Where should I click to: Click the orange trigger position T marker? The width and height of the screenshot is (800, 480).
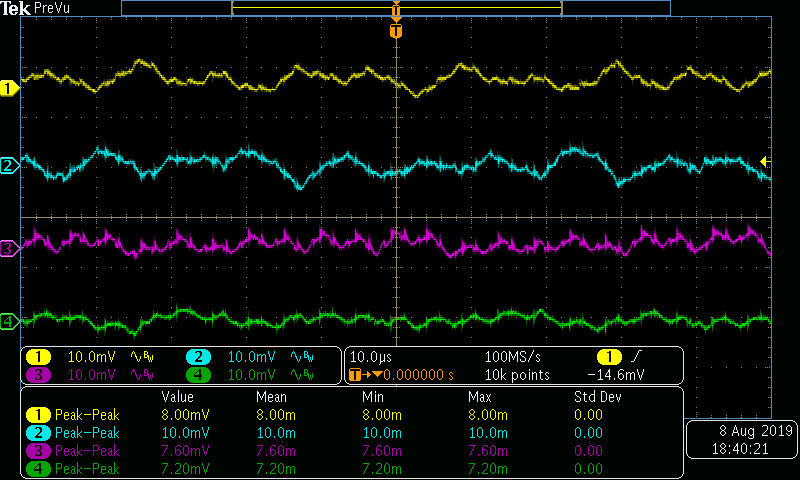click(x=396, y=31)
